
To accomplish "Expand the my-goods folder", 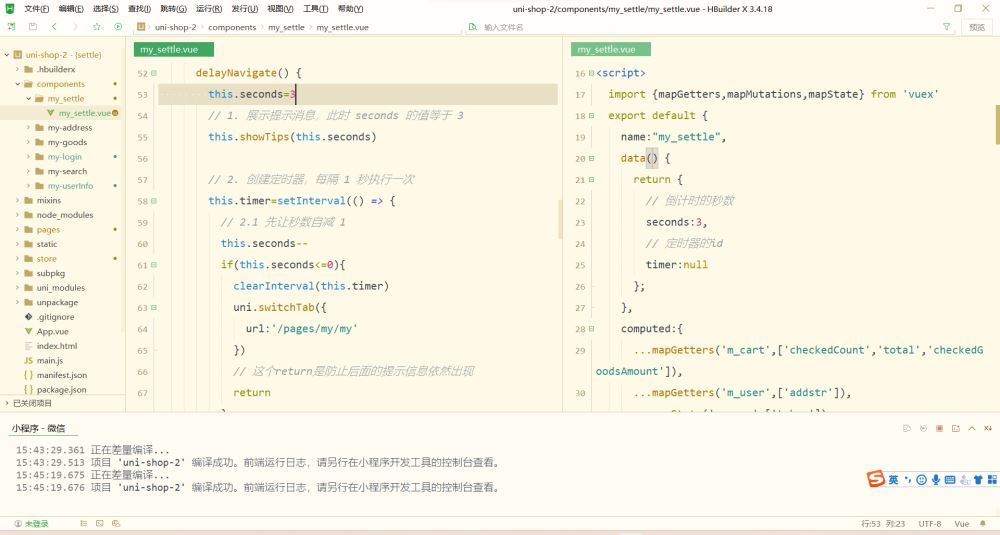I will tap(28, 142).
